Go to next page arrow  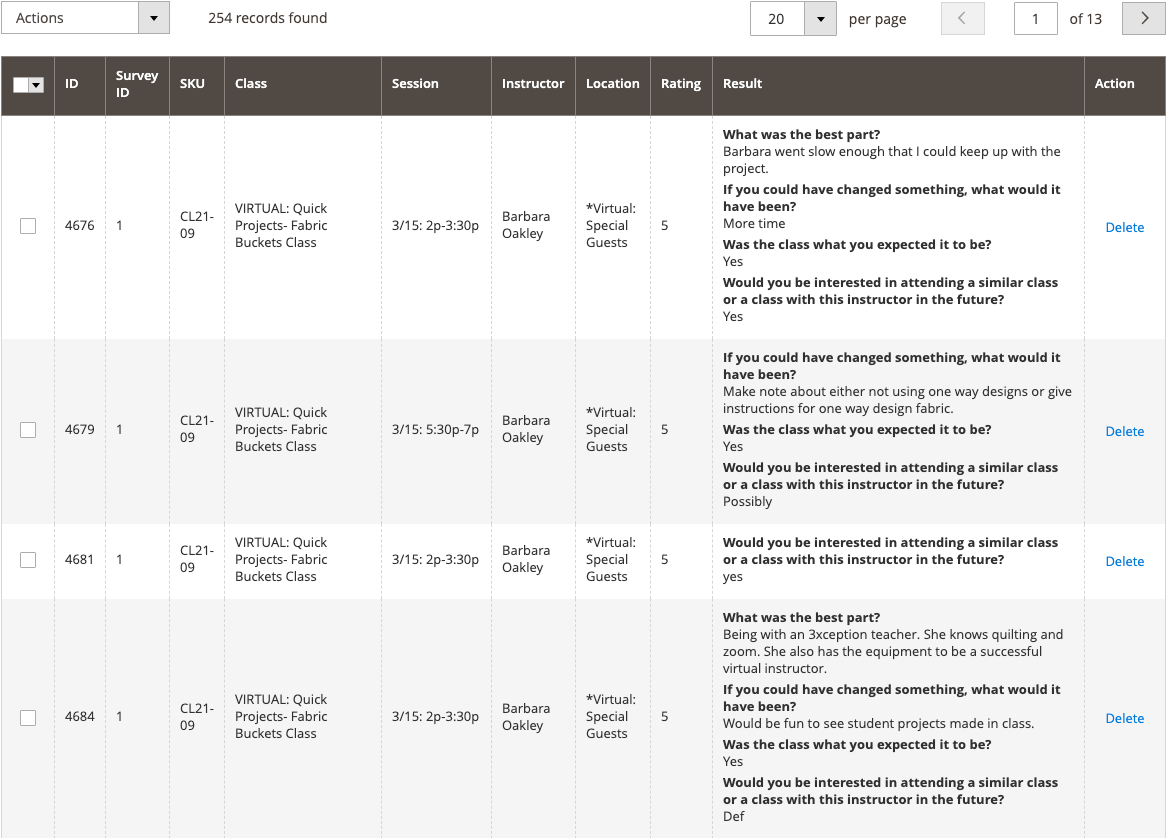(1144, 19)
